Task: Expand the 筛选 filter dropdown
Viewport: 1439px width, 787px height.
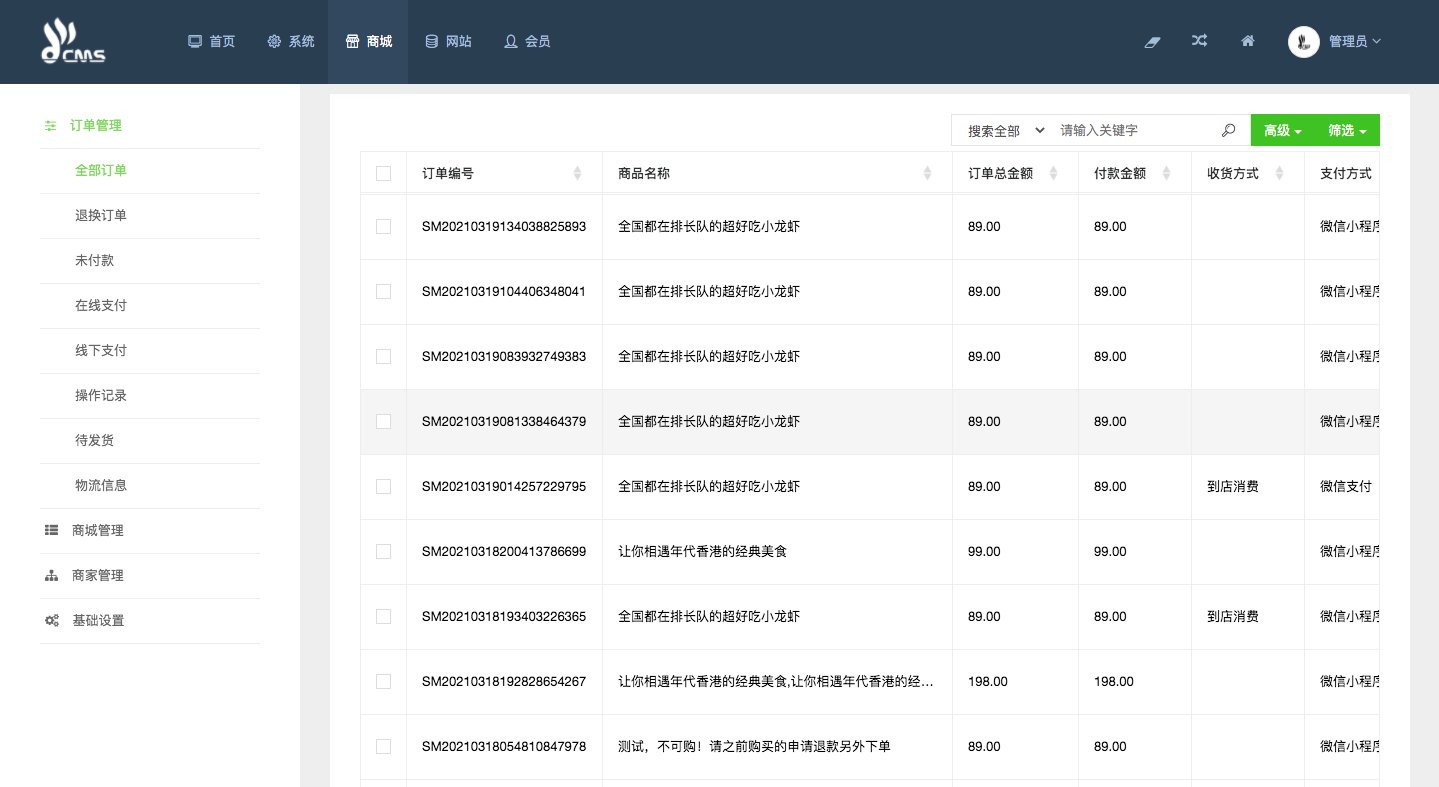Action: click(x=1346, y=131)
